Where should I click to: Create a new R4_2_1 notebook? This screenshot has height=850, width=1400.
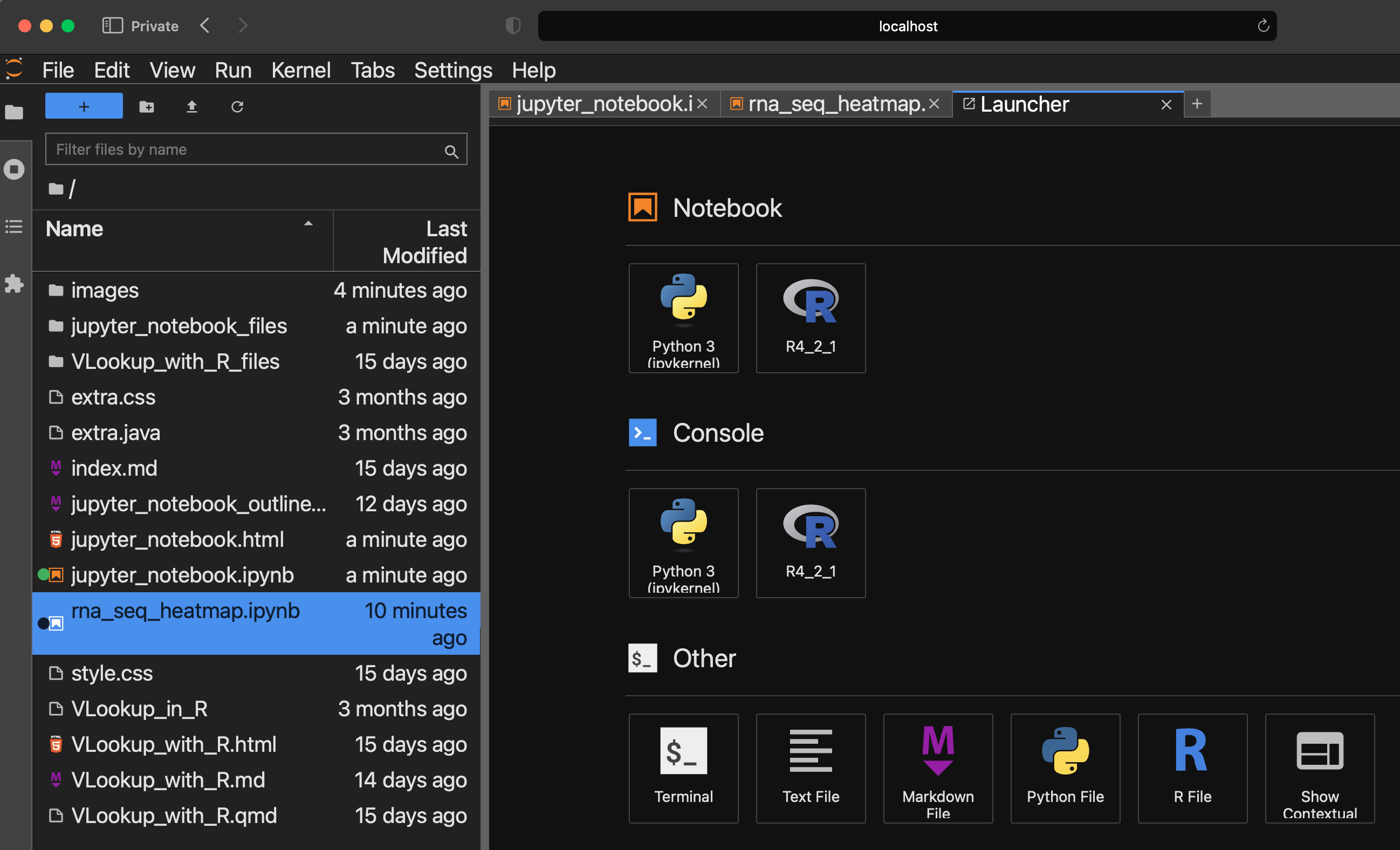(x=810, y=318)
